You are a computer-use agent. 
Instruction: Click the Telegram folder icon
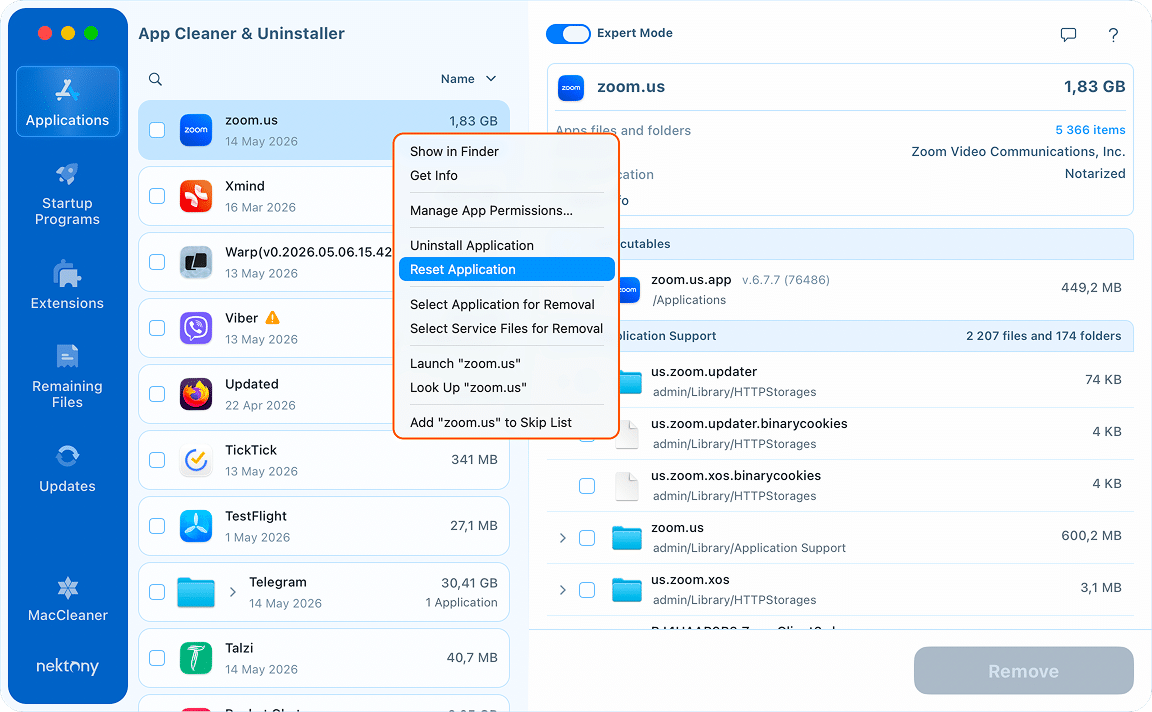(196, 592)
